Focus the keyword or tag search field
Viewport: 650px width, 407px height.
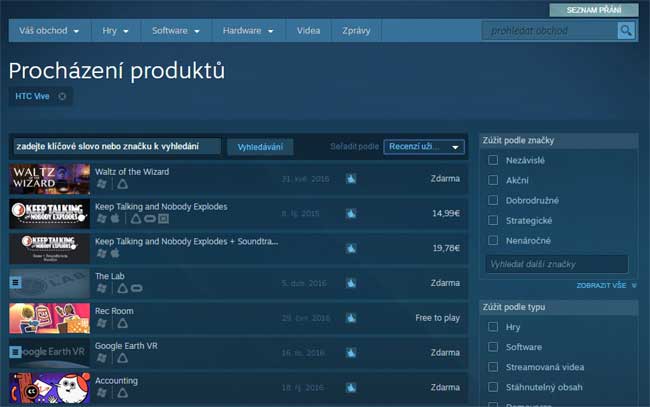[117, 147]
